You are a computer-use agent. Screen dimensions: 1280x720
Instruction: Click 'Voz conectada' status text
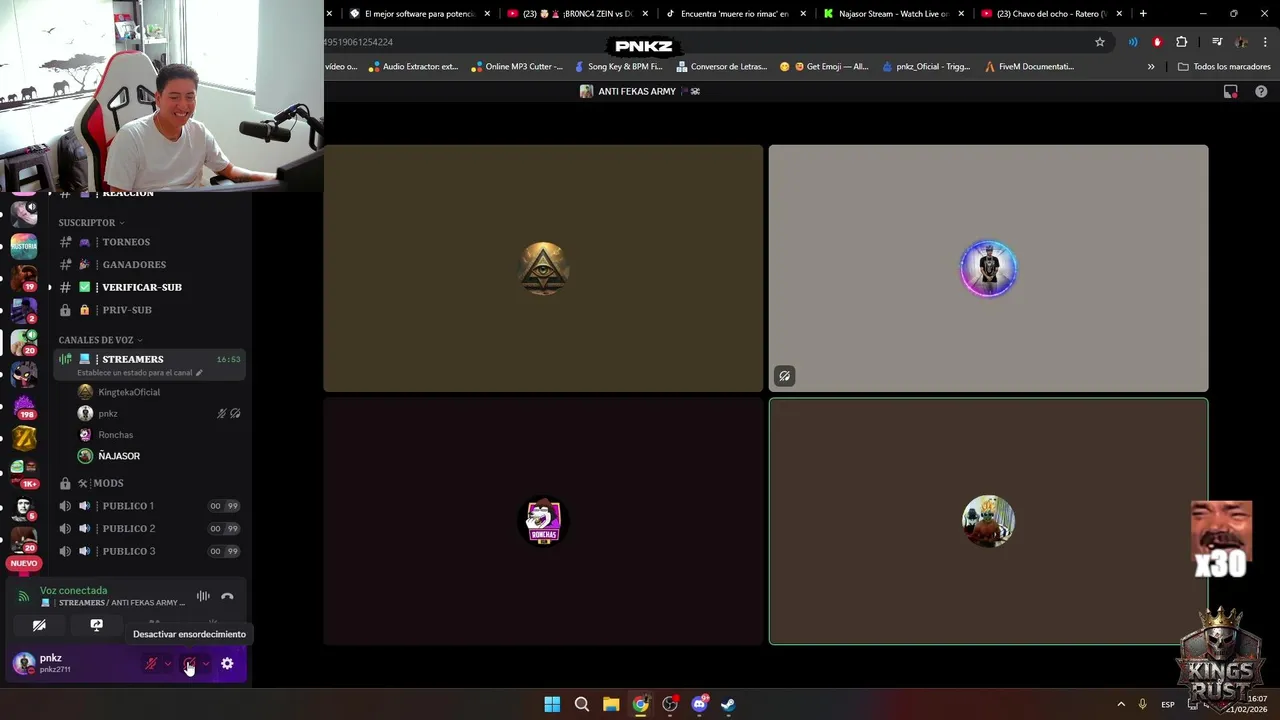click(x=73, y=590)
